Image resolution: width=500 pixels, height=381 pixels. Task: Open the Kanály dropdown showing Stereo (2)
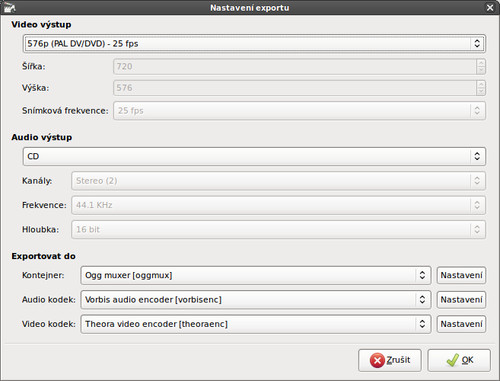click(x=278, y=181)
